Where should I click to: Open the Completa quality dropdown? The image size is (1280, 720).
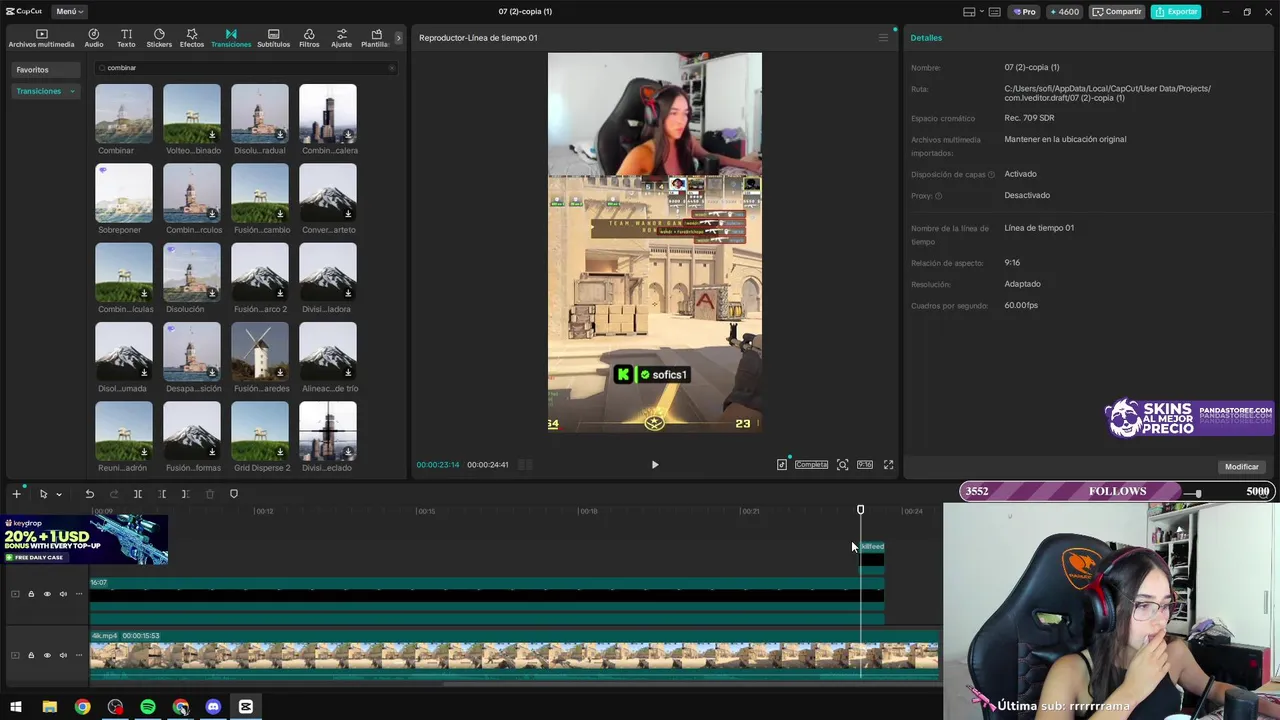coord(811,465)
